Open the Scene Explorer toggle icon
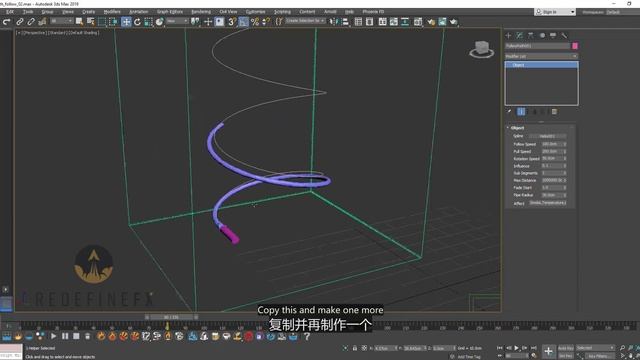This screenshot has width=640, height=360. (x=358, y=22)
